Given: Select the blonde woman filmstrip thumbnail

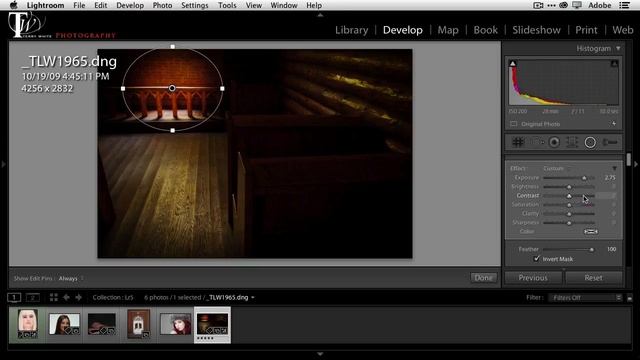Looking at the screenshot, I should 28,324.
